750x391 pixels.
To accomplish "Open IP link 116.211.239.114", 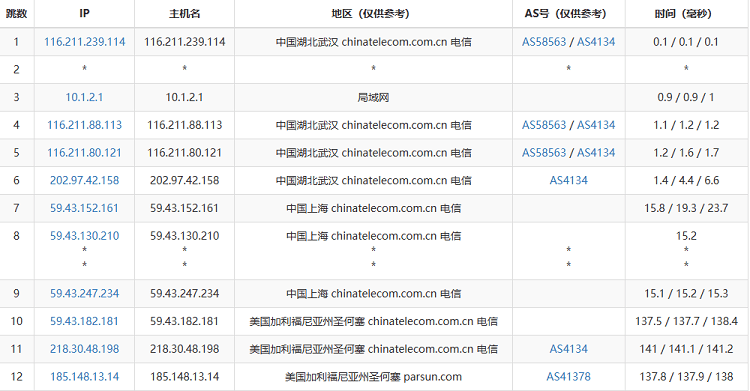I will point(85,42).
